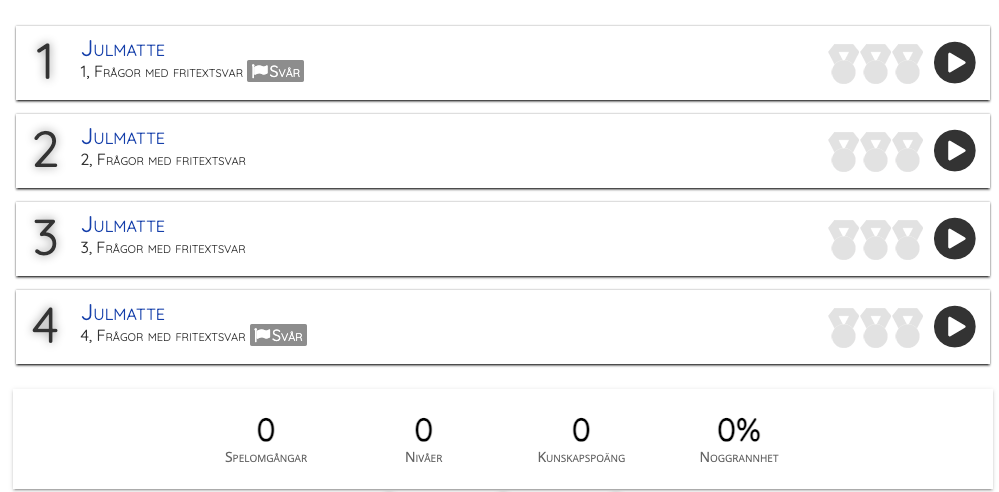Click the large number 1 level badge
999x492 pixels.
[44, 63]
